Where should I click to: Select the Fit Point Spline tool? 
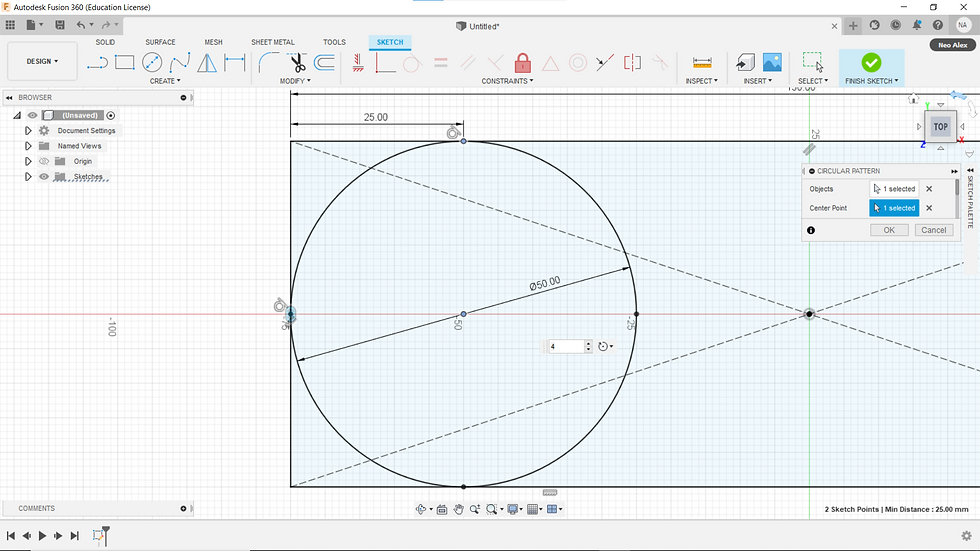[179, 62]
